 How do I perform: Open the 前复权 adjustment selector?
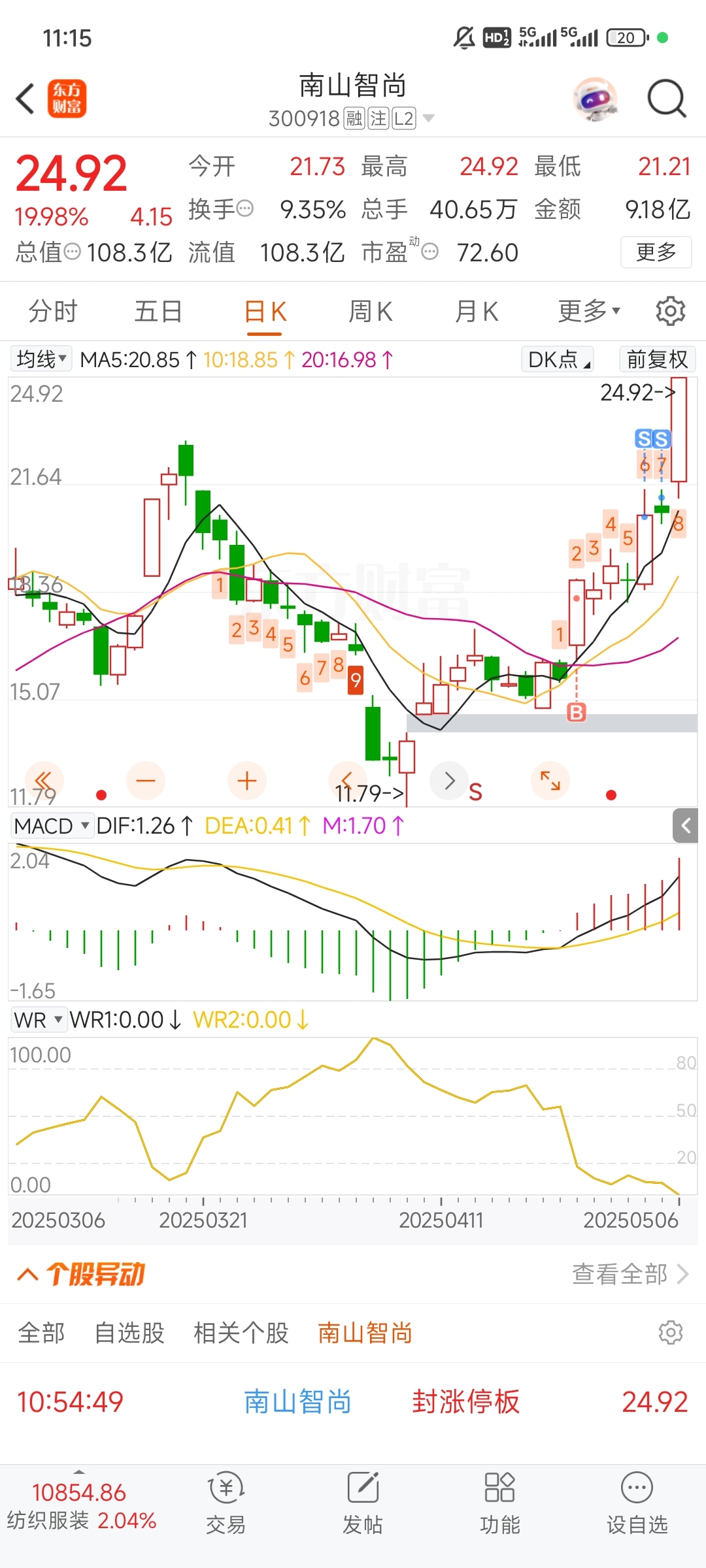pyautogui.click(x=657, y=359)
